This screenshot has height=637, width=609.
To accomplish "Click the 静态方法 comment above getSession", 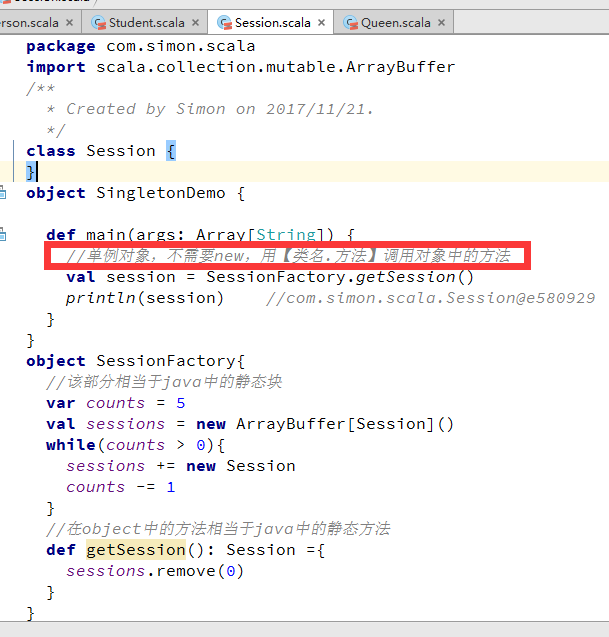I will [218, 529].
